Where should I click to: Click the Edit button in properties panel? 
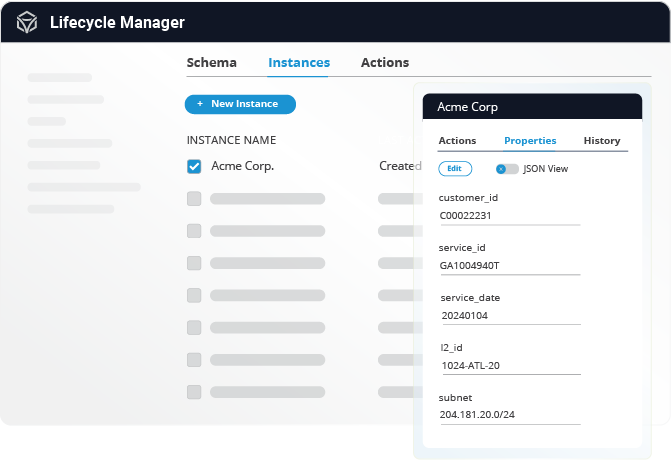pos(455,169)
